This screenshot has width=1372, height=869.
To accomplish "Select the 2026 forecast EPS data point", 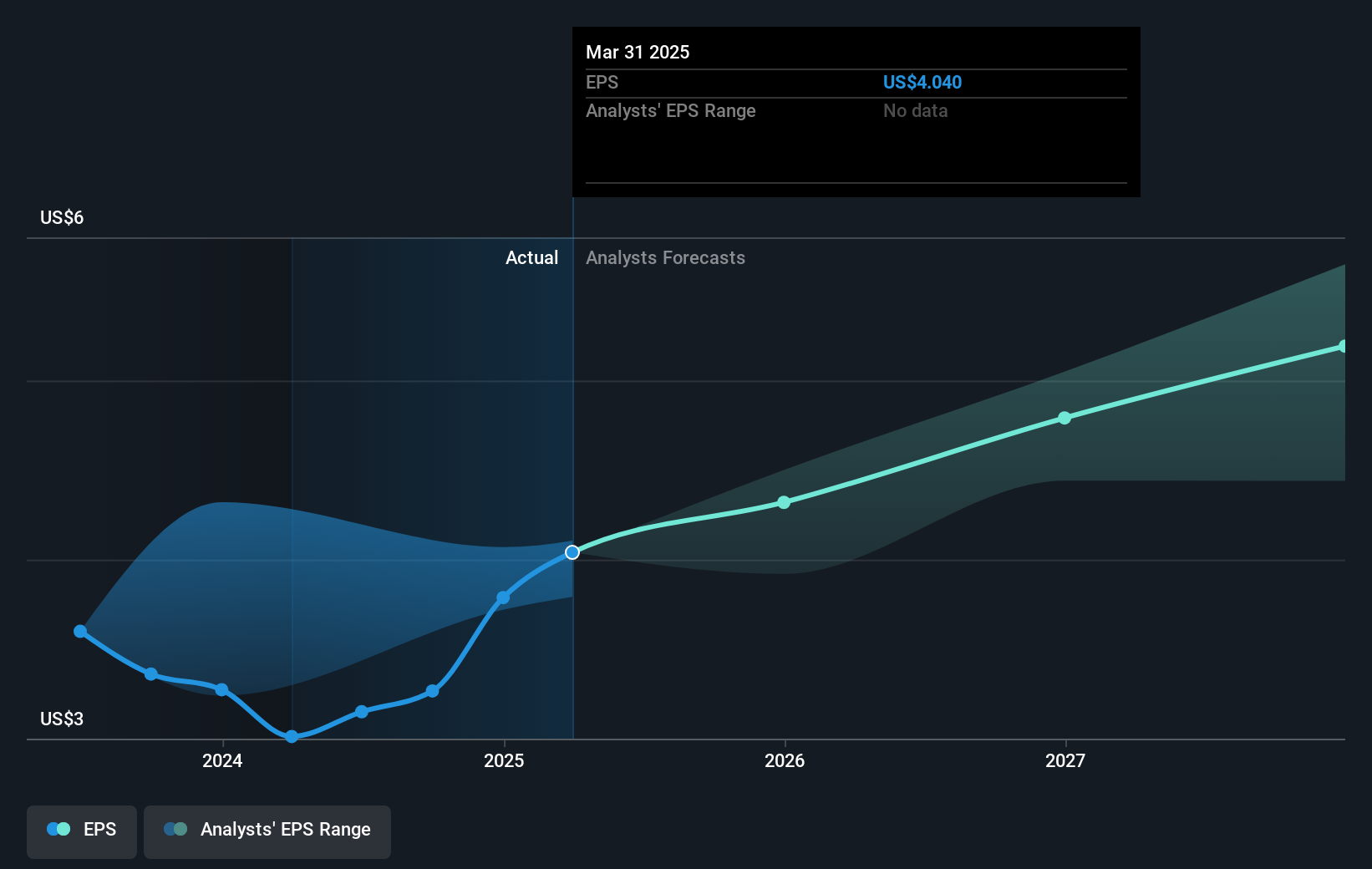I will point(784,502).
